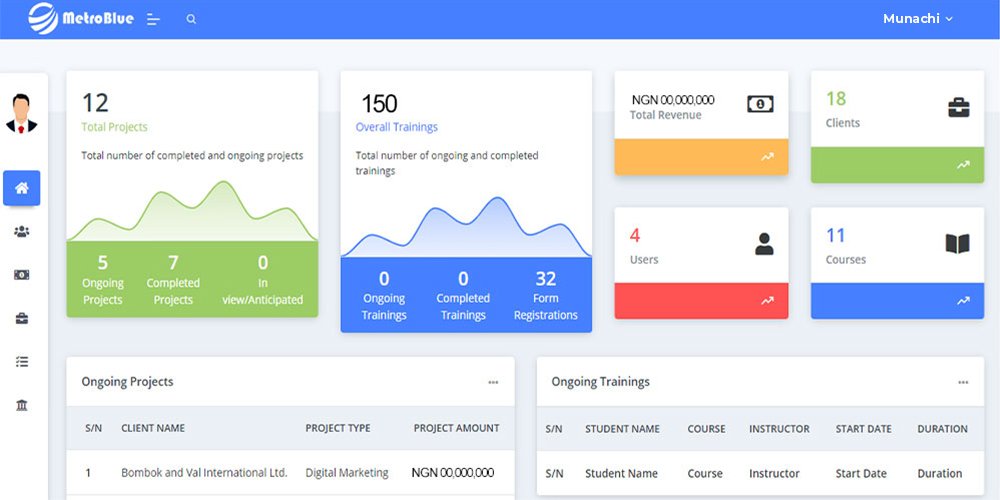The image size is (1000, 500).
Task: Click the search magnifier in header
Action: (191, 19)
